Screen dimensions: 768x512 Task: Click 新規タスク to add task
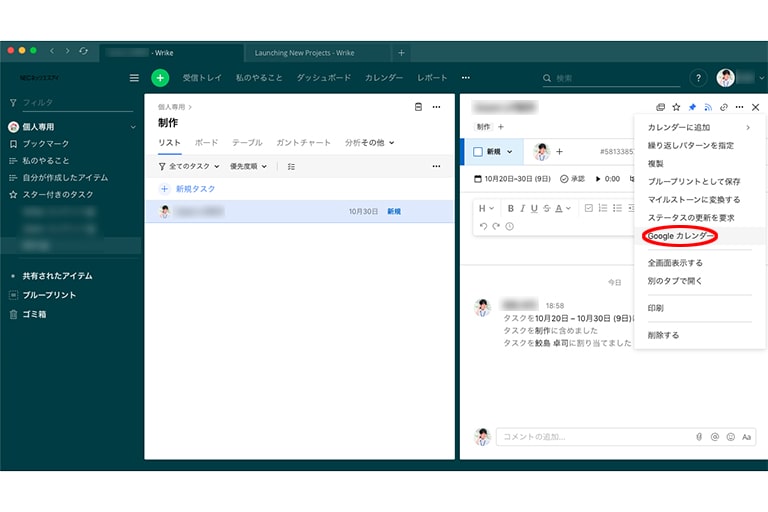(x=195, y=189)
